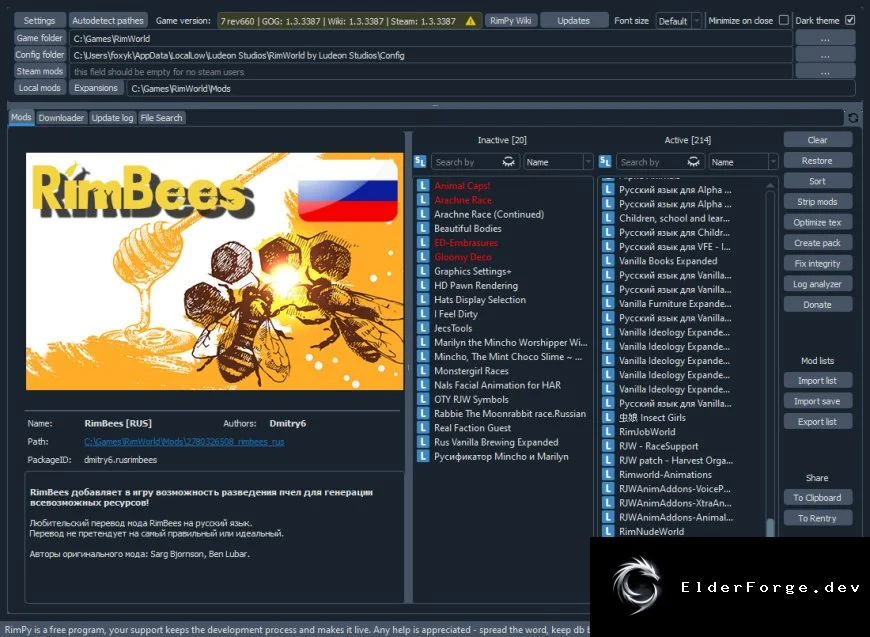Click the SL icon above the Inactive list
This screenshot has width=870, height=637.
[420, 161]
